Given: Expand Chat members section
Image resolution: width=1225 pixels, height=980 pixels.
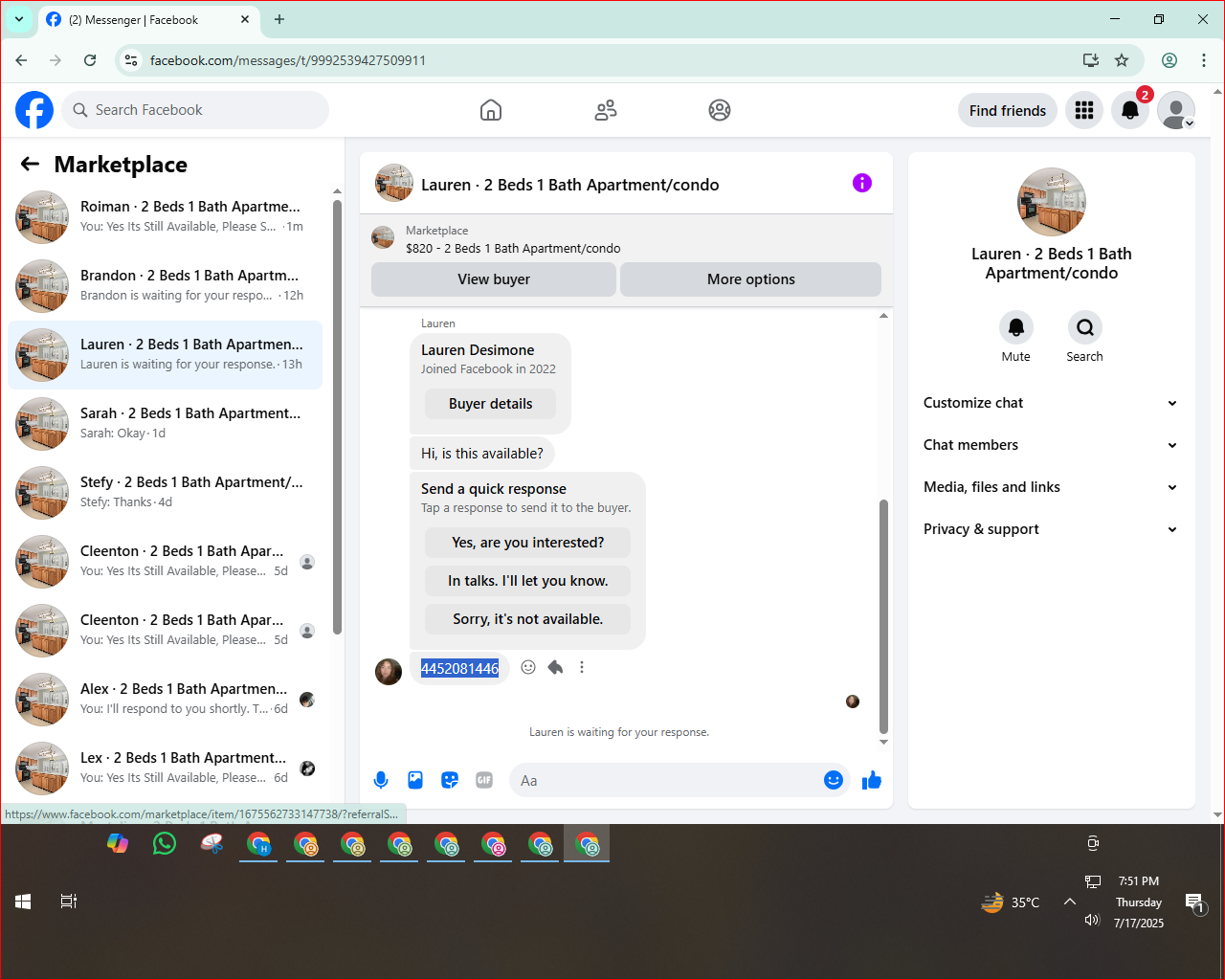Looking at the screenshot, I should (1051, 445).
